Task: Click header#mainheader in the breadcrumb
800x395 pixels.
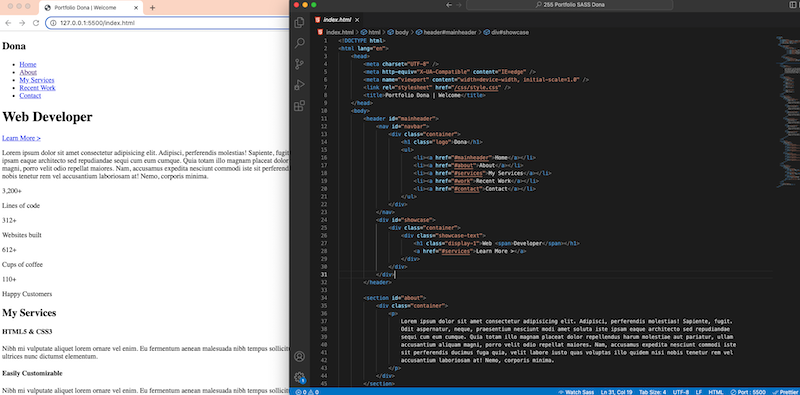Action: tap(449, 32)
